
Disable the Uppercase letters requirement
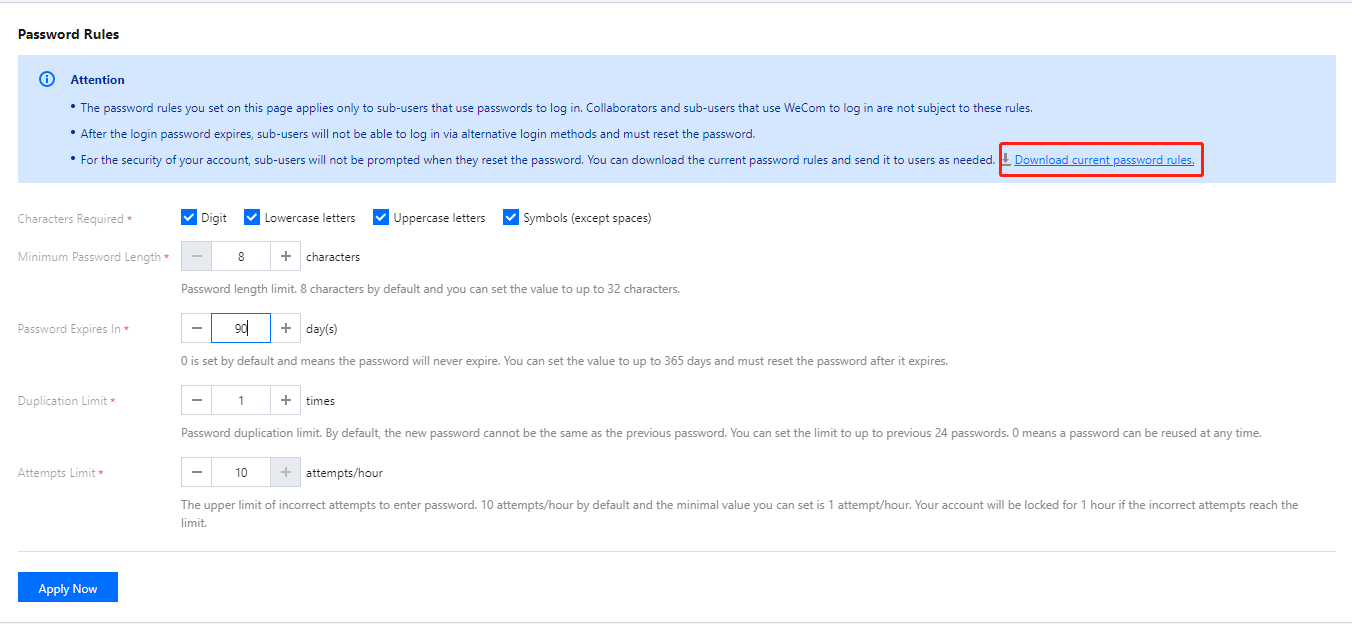380,217
